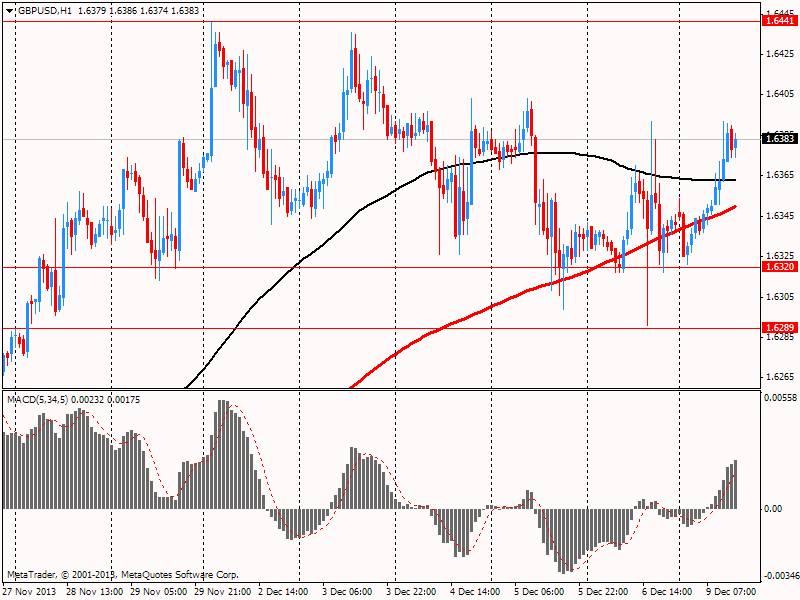Select the MACD scale value -0.00346
The width and height of the screenshot is (800, 600).
(x=780, y=576)
